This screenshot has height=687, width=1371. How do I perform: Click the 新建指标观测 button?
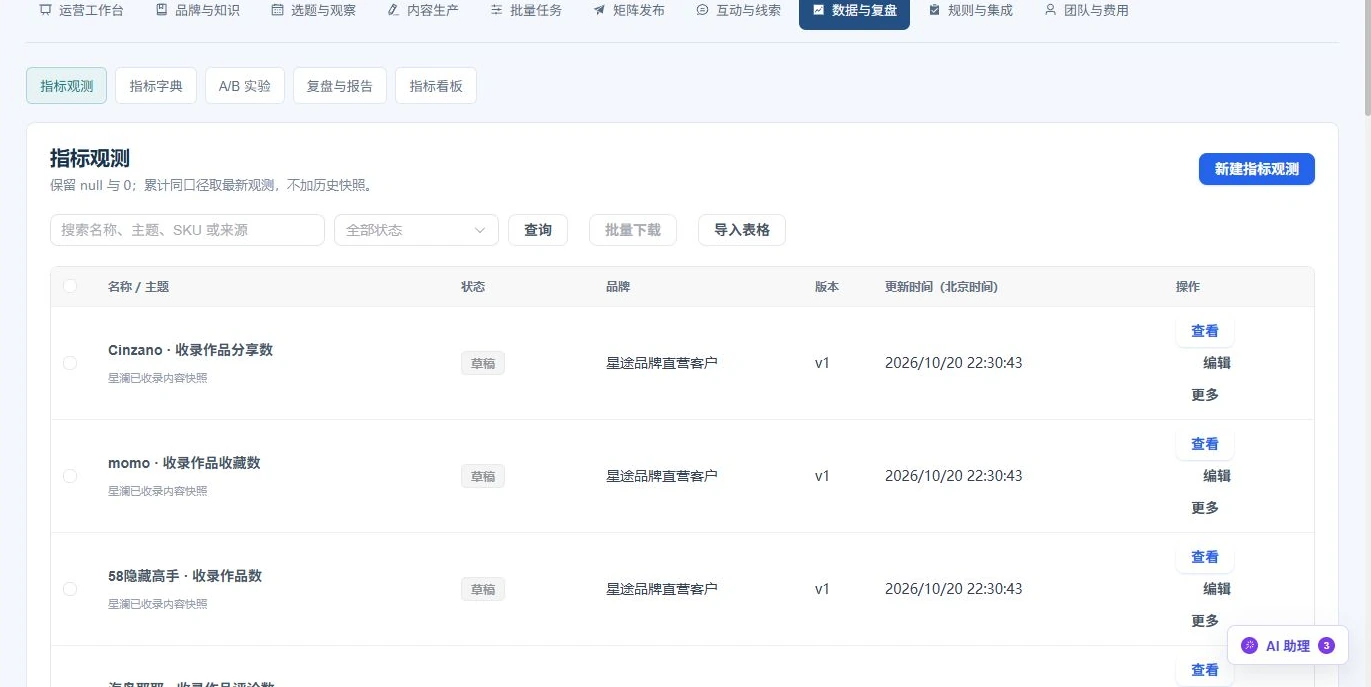click(1257, 170)
